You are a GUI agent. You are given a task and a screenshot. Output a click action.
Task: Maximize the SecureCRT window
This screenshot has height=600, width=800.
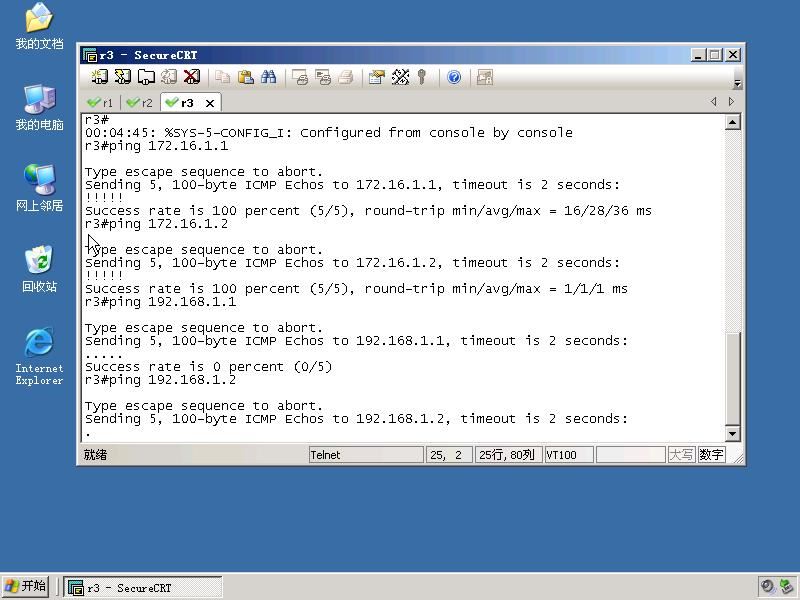point(715,55)
